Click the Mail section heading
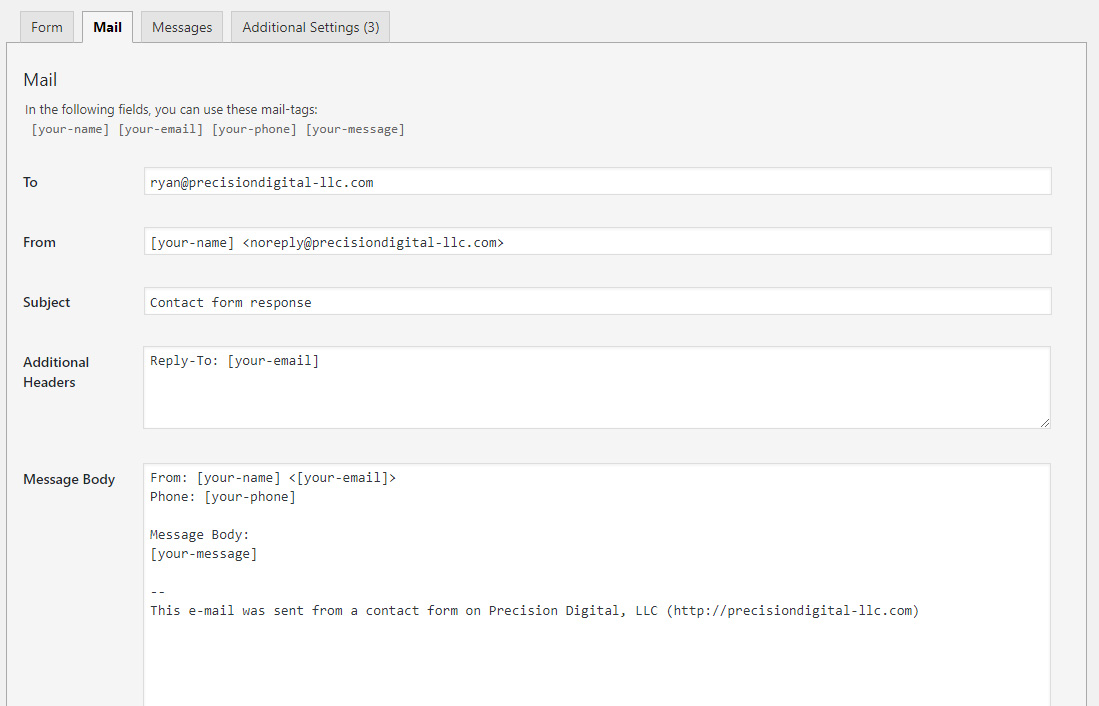 point(40,80)
